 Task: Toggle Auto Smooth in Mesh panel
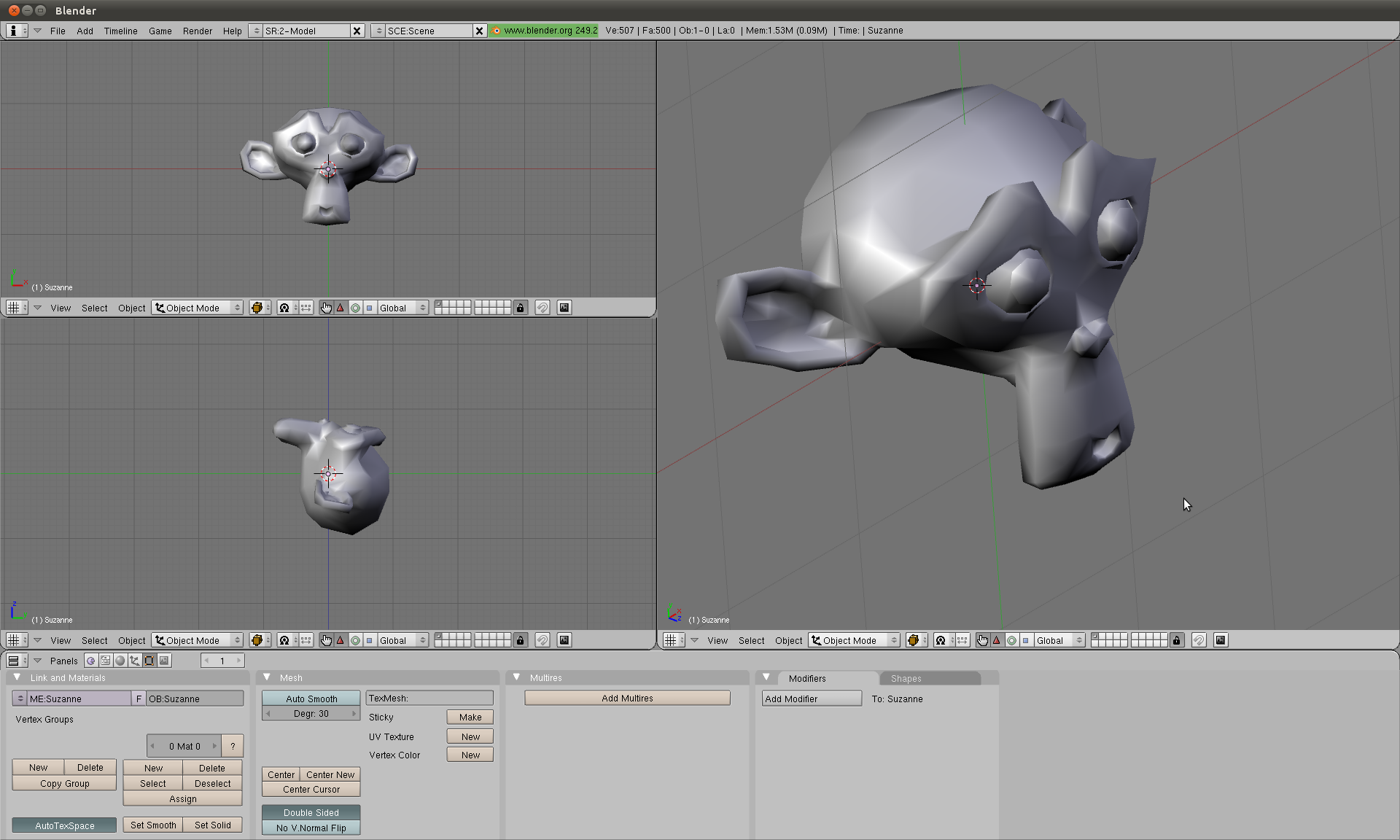coord(311,699)
